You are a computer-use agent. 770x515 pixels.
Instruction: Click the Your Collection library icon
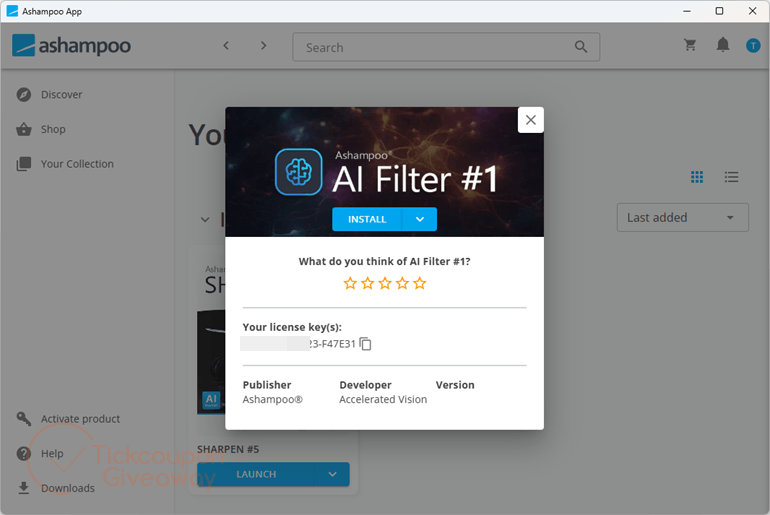tap(24, 164)
